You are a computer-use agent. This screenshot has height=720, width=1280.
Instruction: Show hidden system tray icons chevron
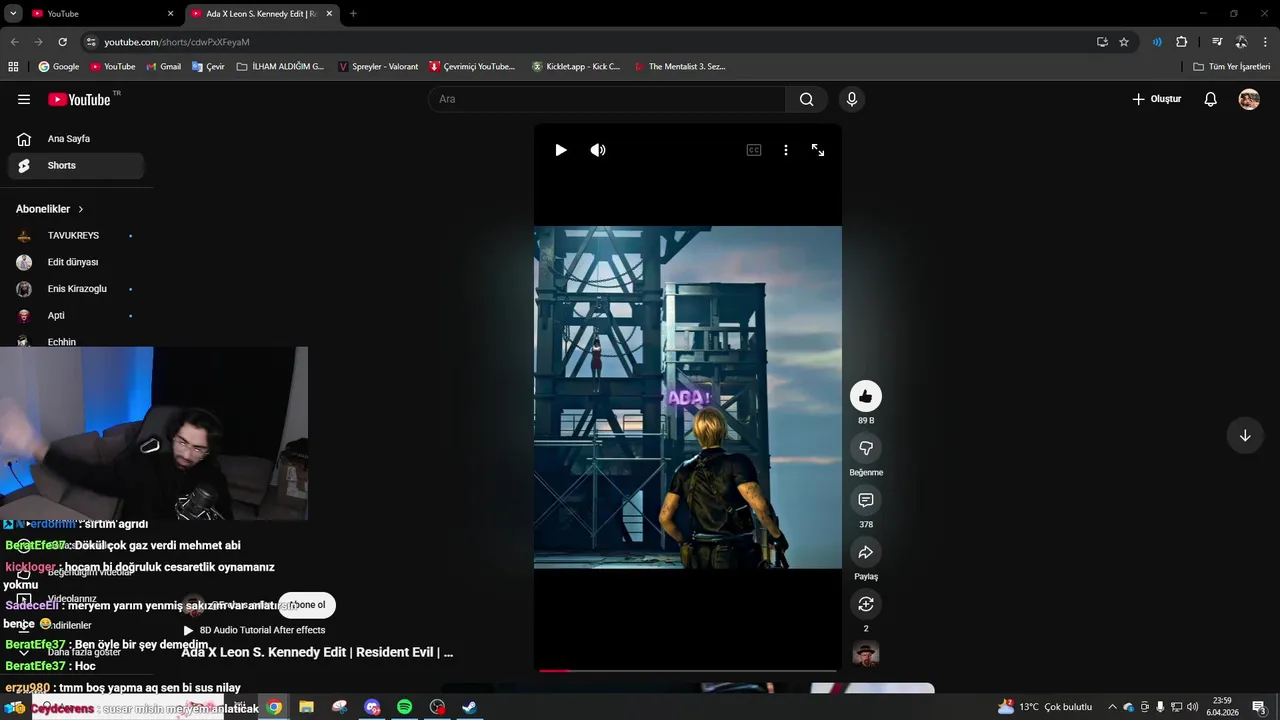(x=1112, y=707)
